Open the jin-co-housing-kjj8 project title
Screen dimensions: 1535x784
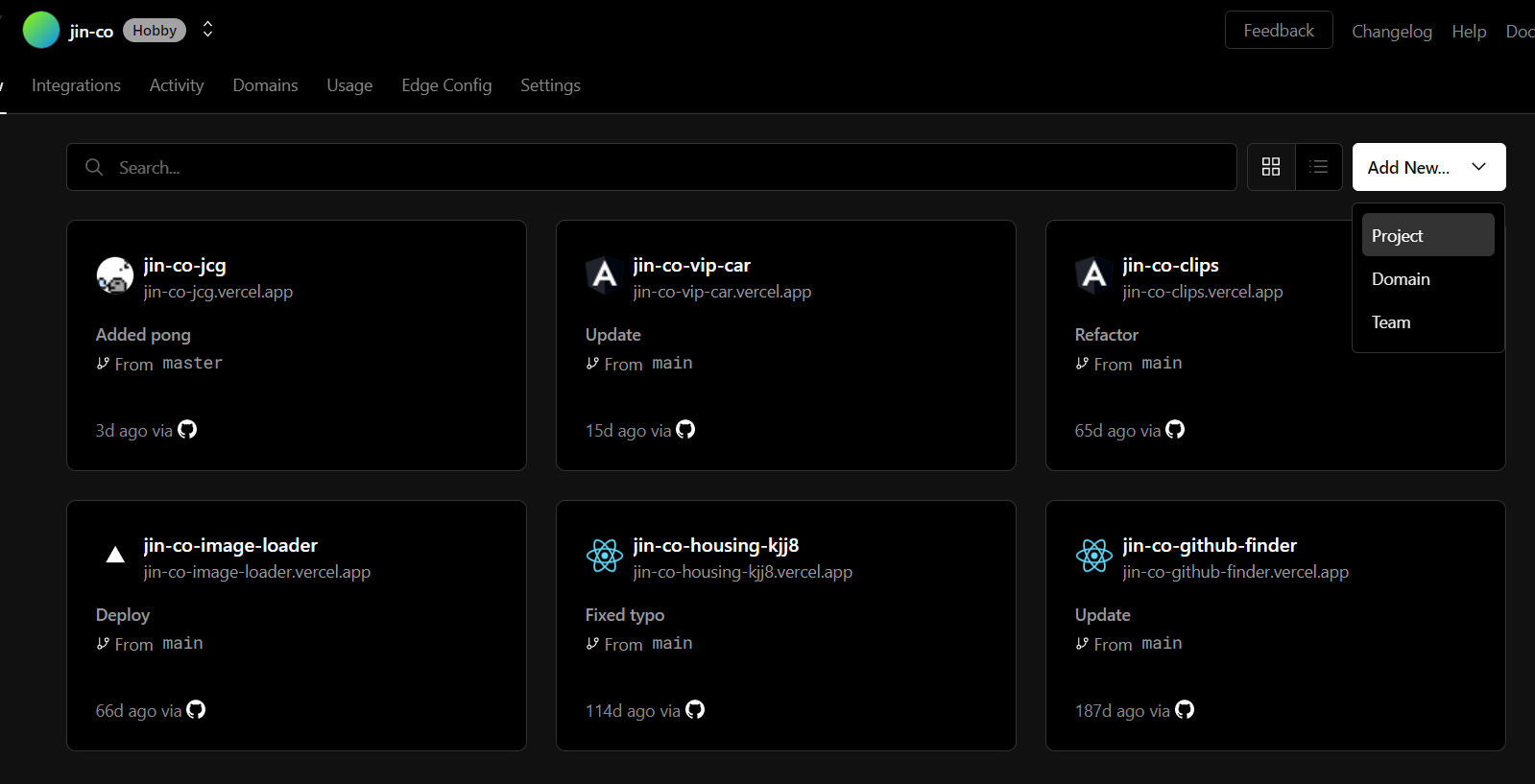(x=715, y=545)
